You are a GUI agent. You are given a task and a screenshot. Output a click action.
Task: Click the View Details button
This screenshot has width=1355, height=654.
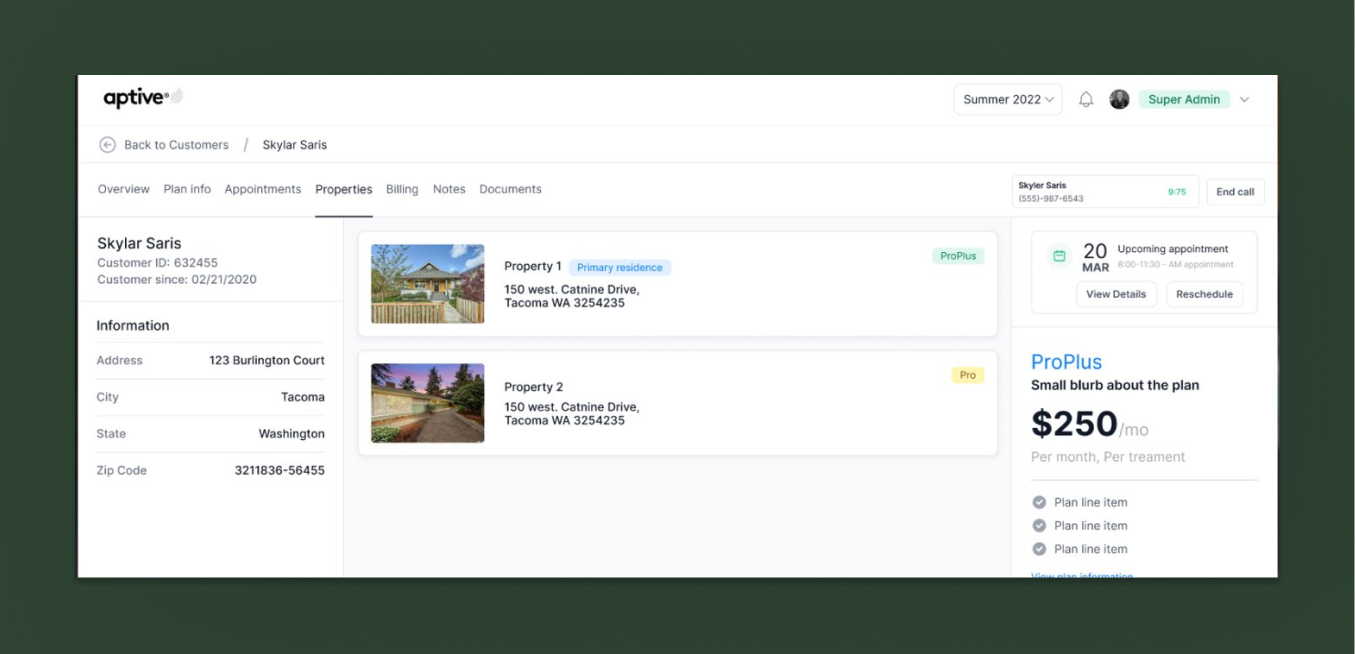[1116, 294]
